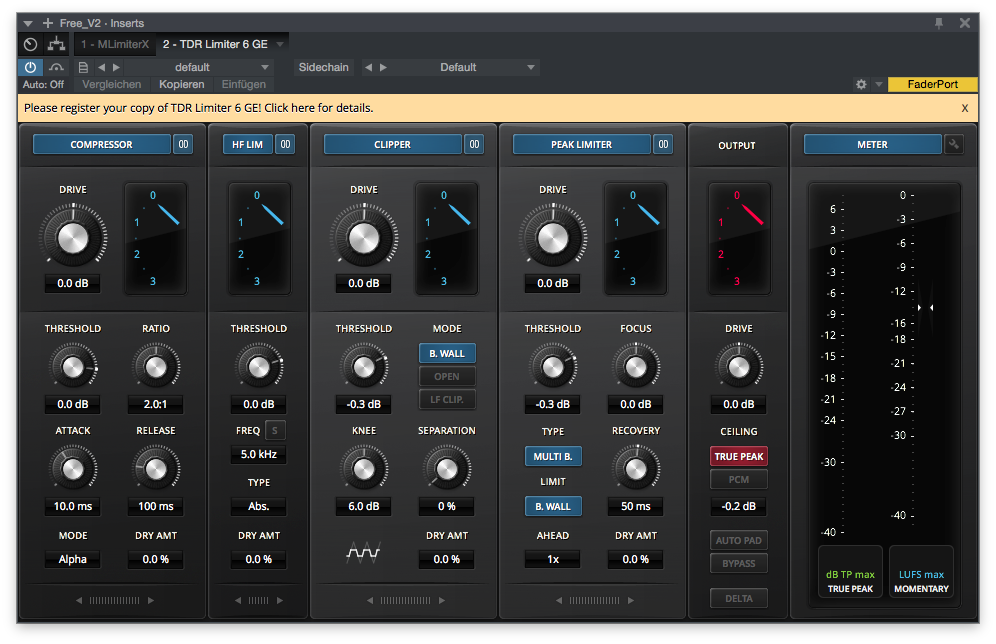Toggle the CLIPPER module button
This screenshot has height=644, width=996.
pos(393,144)
